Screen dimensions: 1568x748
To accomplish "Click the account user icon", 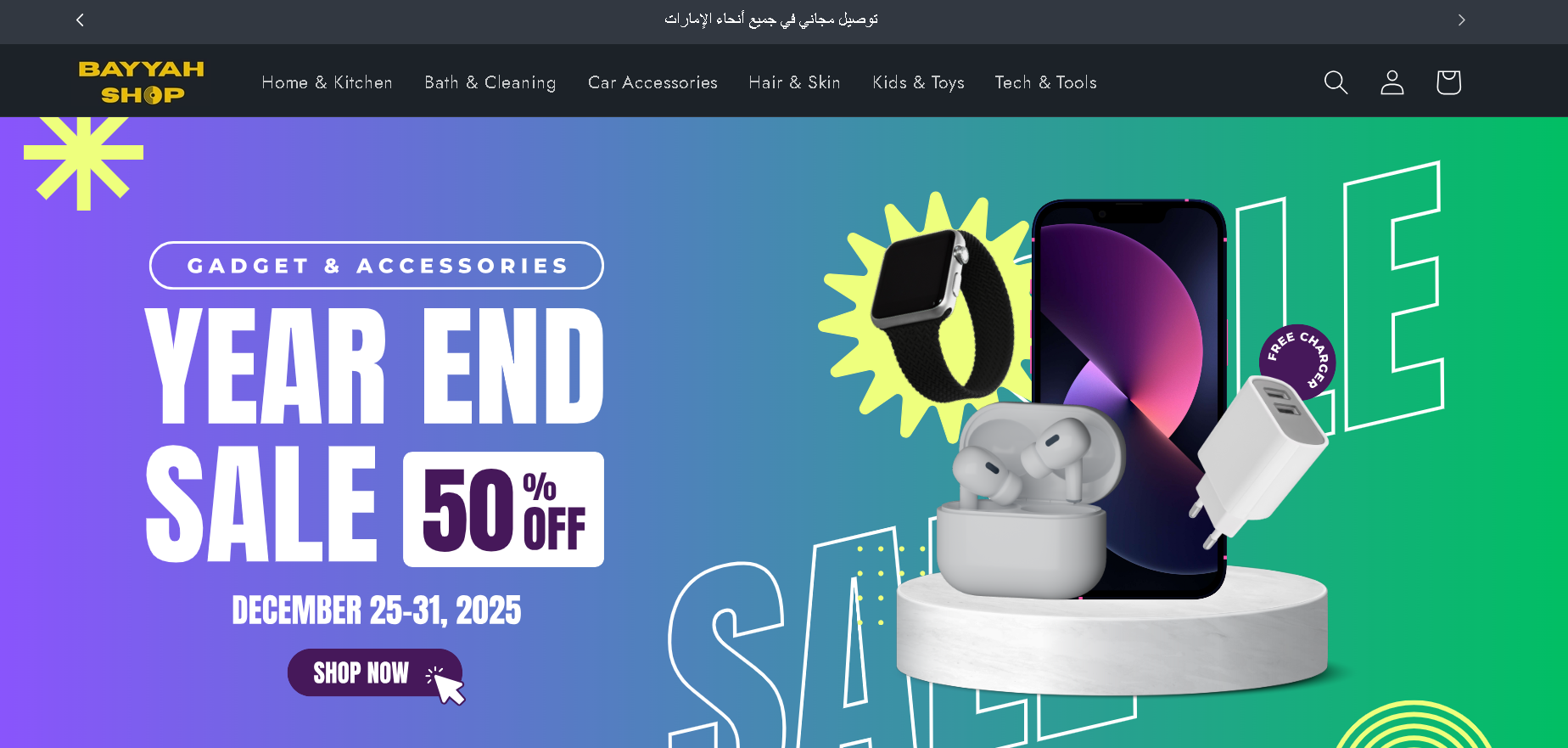I will pos(1392,82).
